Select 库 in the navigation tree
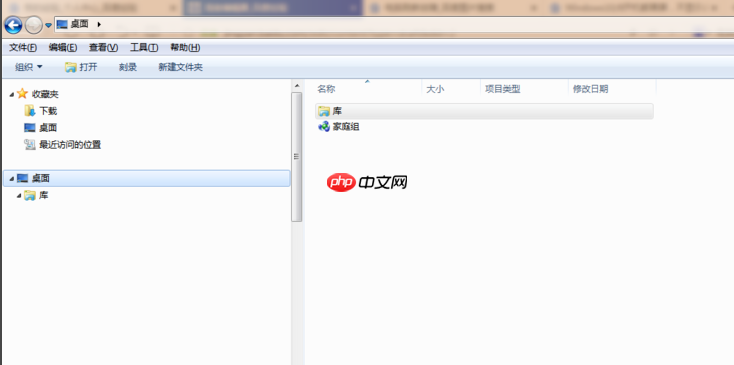 (x=43, y=195)
